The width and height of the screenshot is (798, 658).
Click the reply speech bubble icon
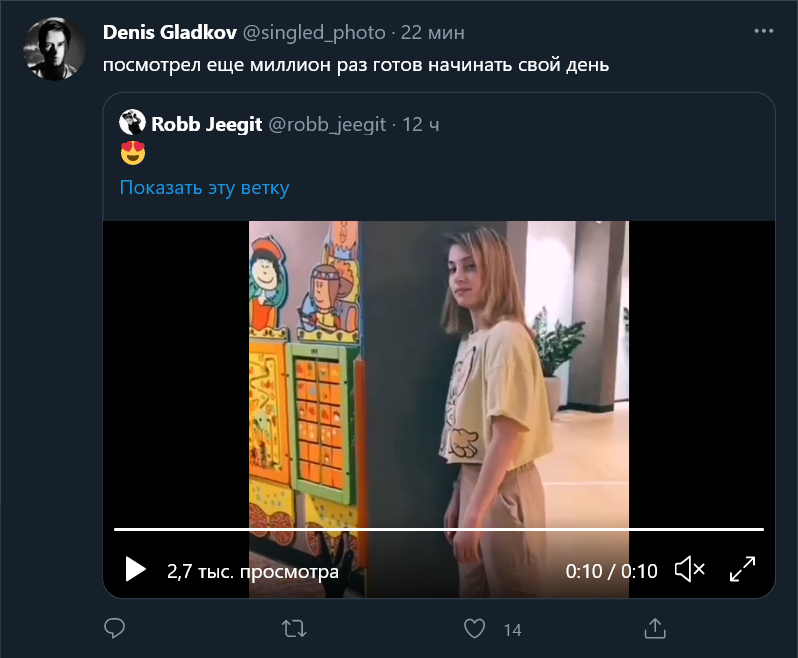click(115, 628)
